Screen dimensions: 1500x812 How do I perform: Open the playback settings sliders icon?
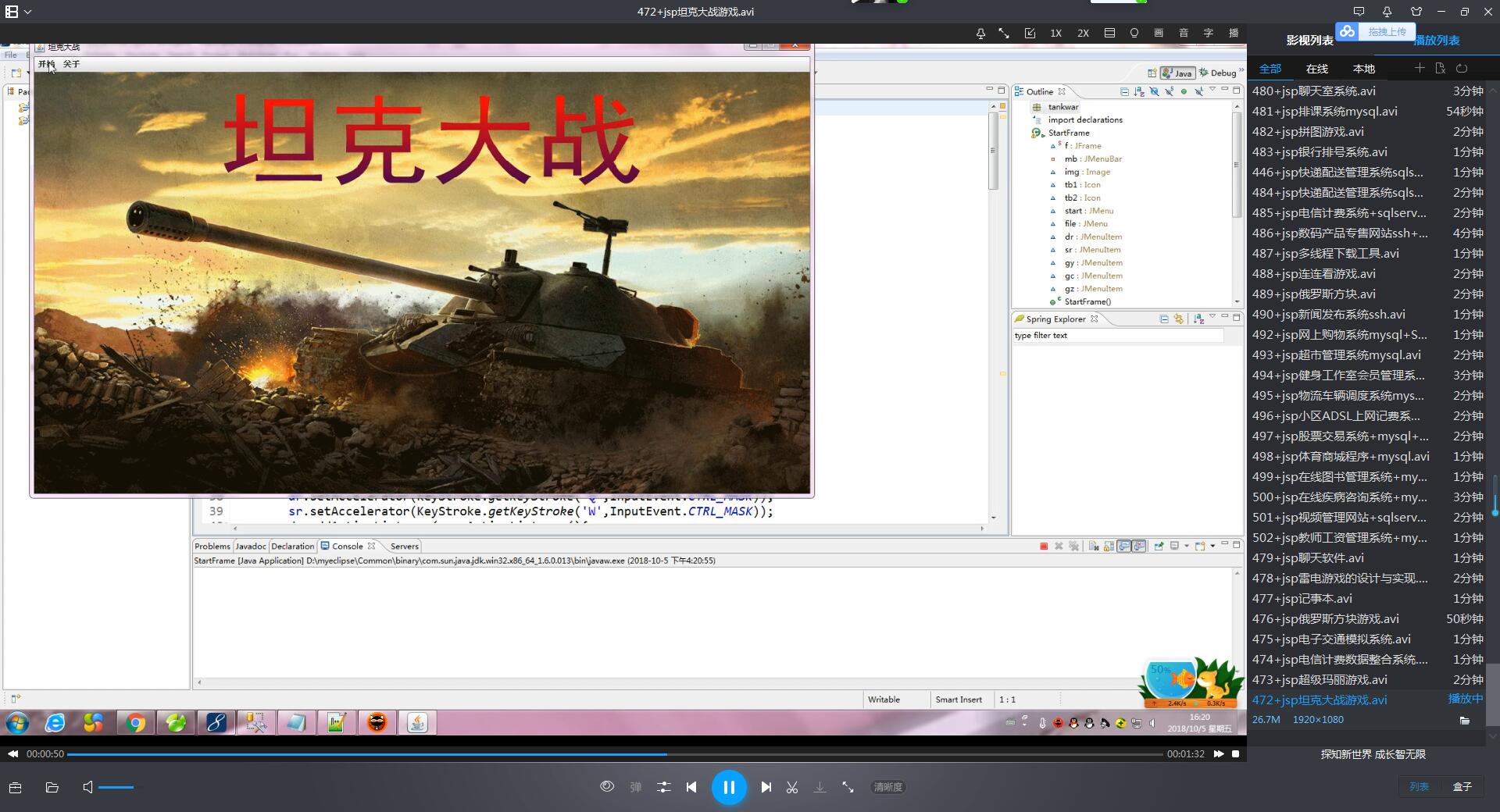tap(663, 787)
